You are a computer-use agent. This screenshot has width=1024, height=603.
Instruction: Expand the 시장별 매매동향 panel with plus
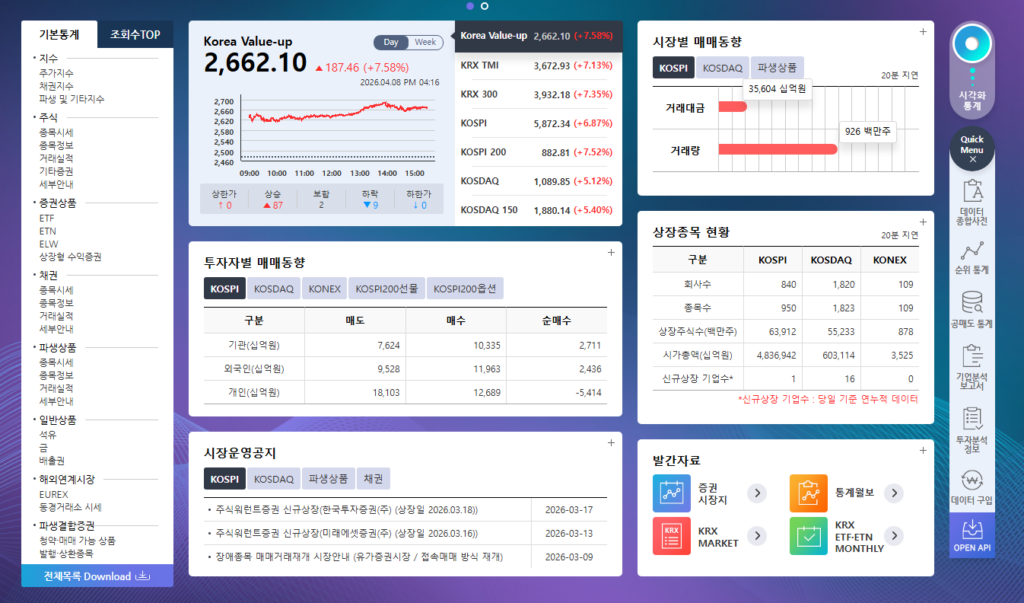pyautogui.click(x=923, y=32)
